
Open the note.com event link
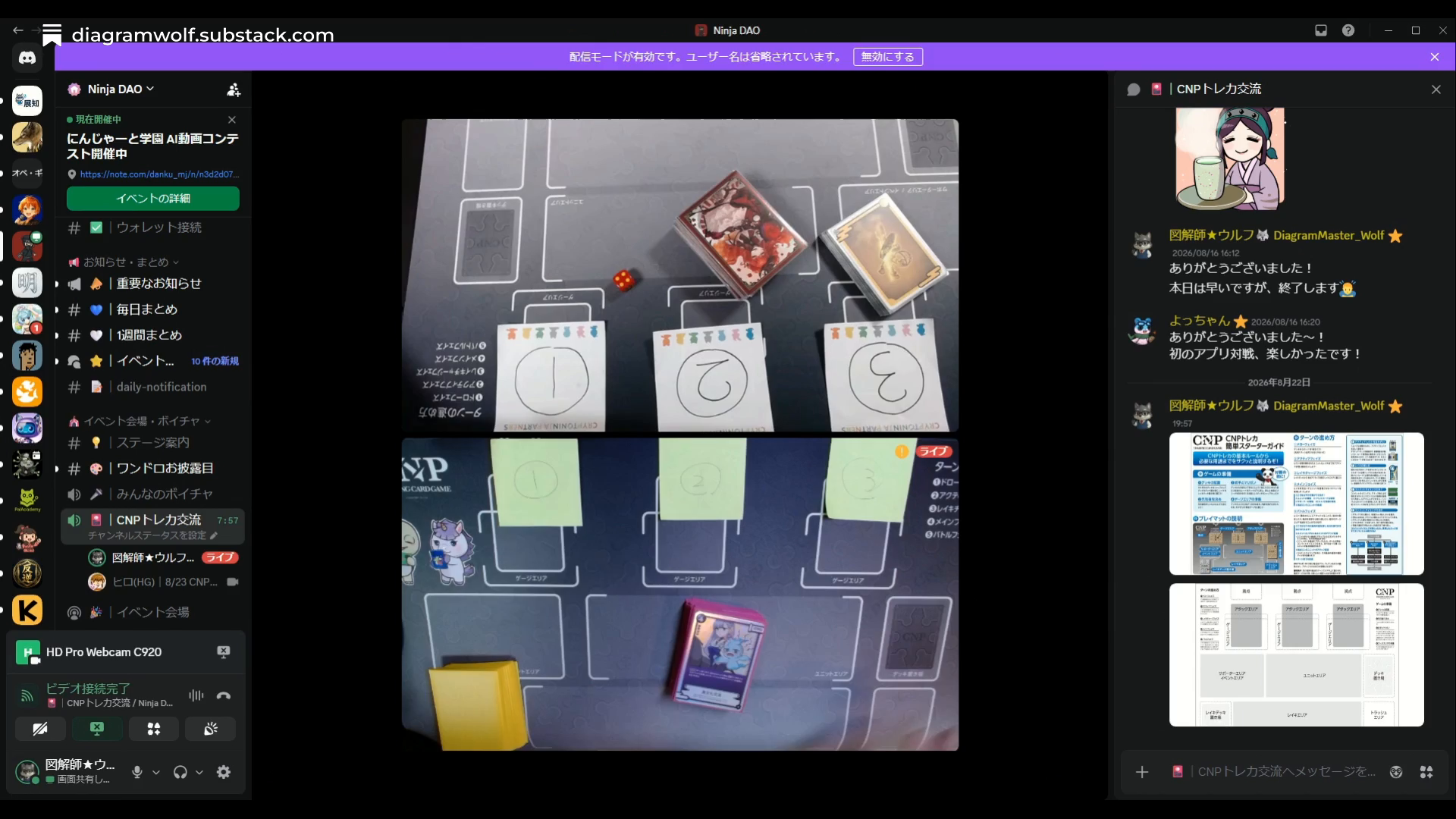coord(159,174)
